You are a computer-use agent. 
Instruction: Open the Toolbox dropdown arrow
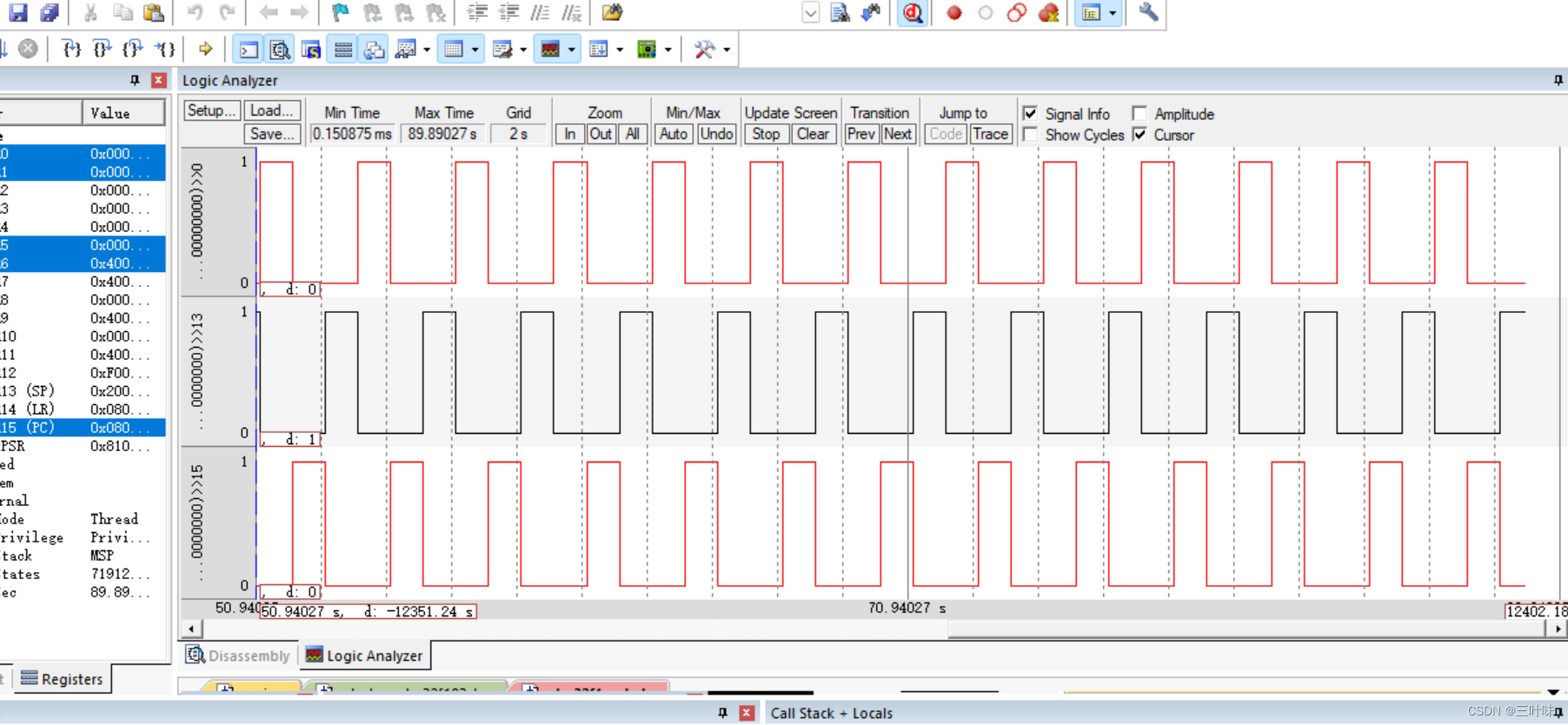click(x=727, y=50)
